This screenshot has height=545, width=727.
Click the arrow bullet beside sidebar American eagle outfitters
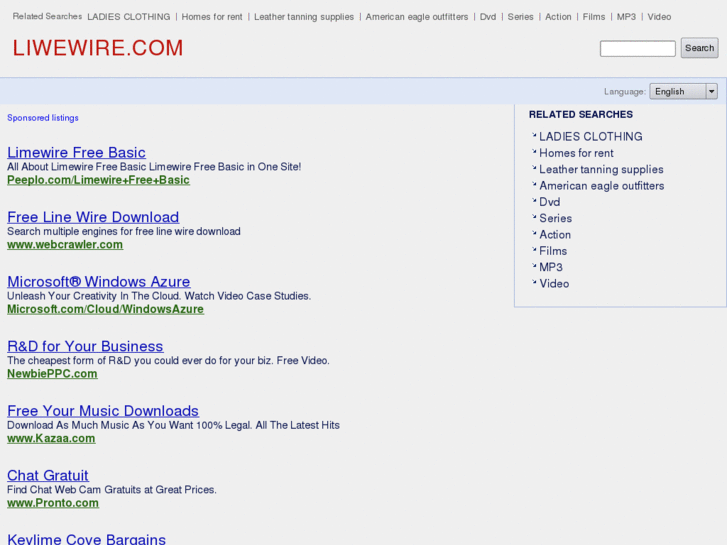[534, 184]
